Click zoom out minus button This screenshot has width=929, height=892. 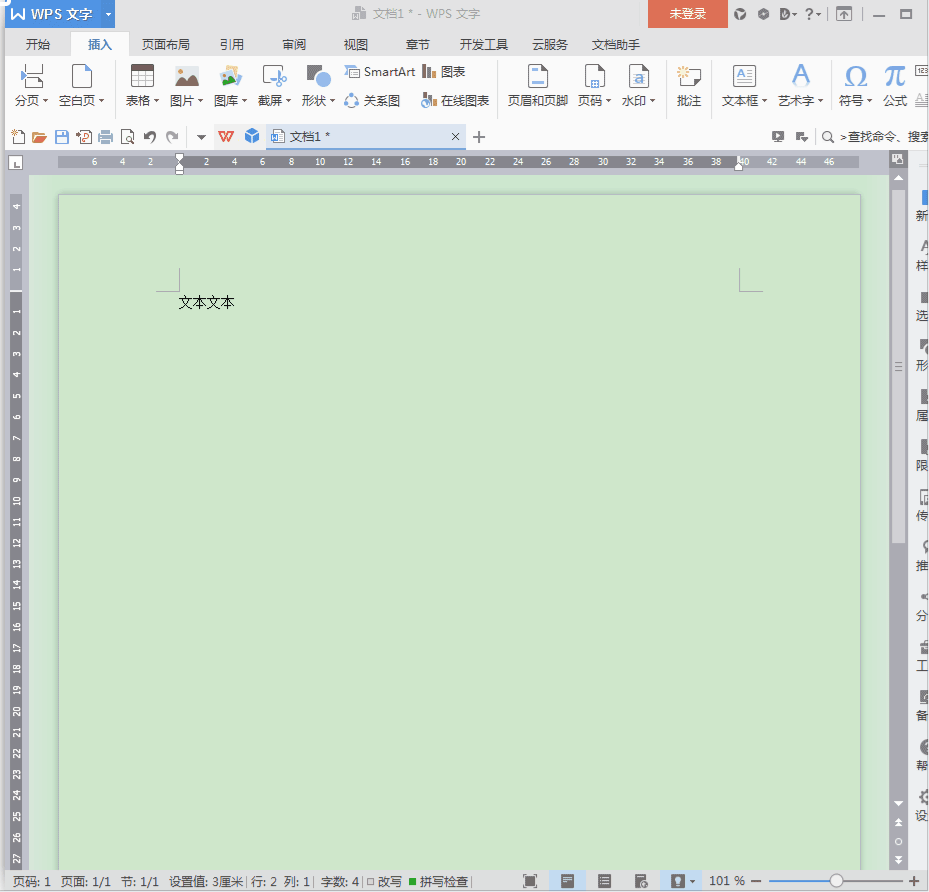point(756,881)
